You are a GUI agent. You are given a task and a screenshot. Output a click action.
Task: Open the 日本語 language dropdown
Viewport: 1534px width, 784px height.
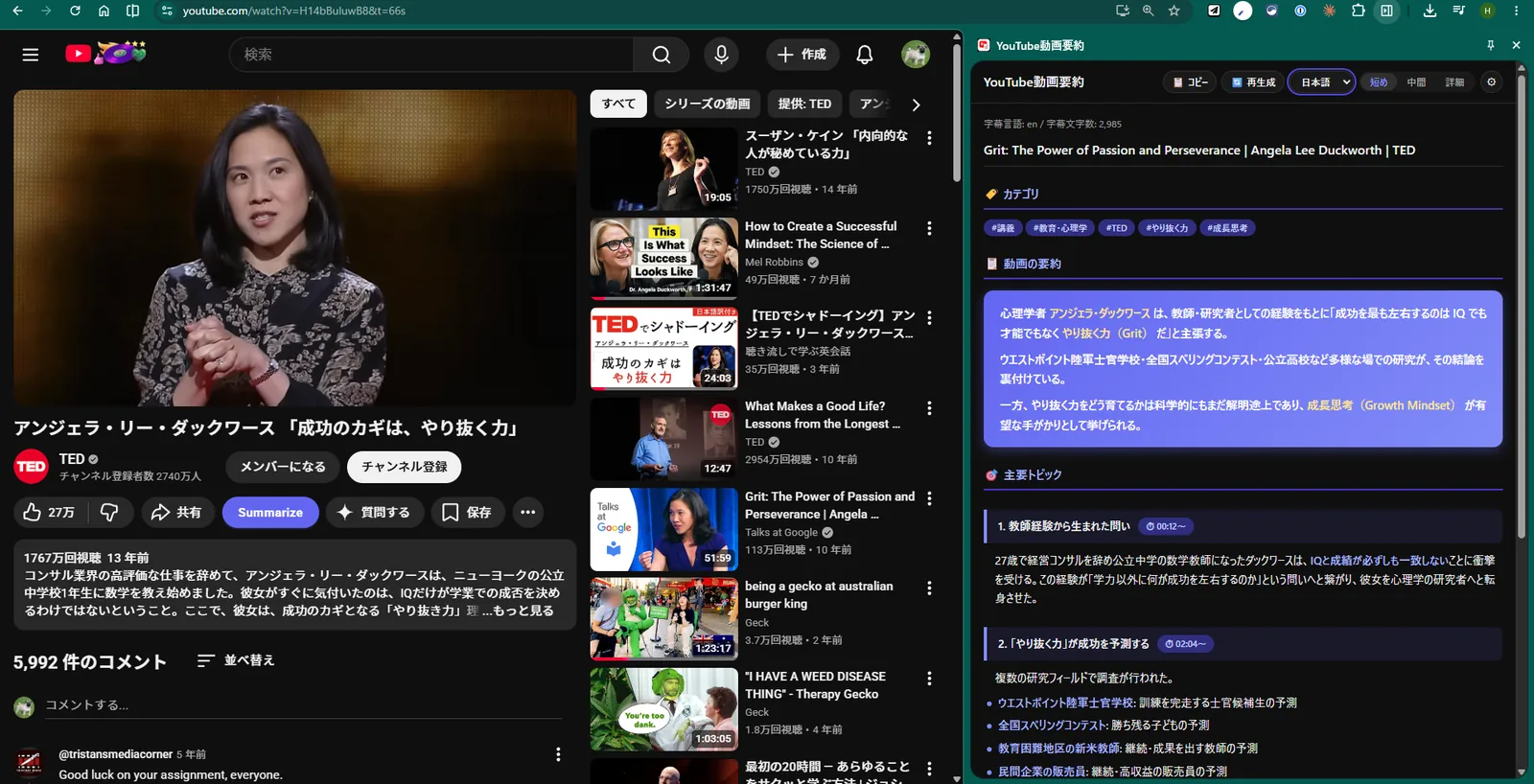tap(1321, 82)
